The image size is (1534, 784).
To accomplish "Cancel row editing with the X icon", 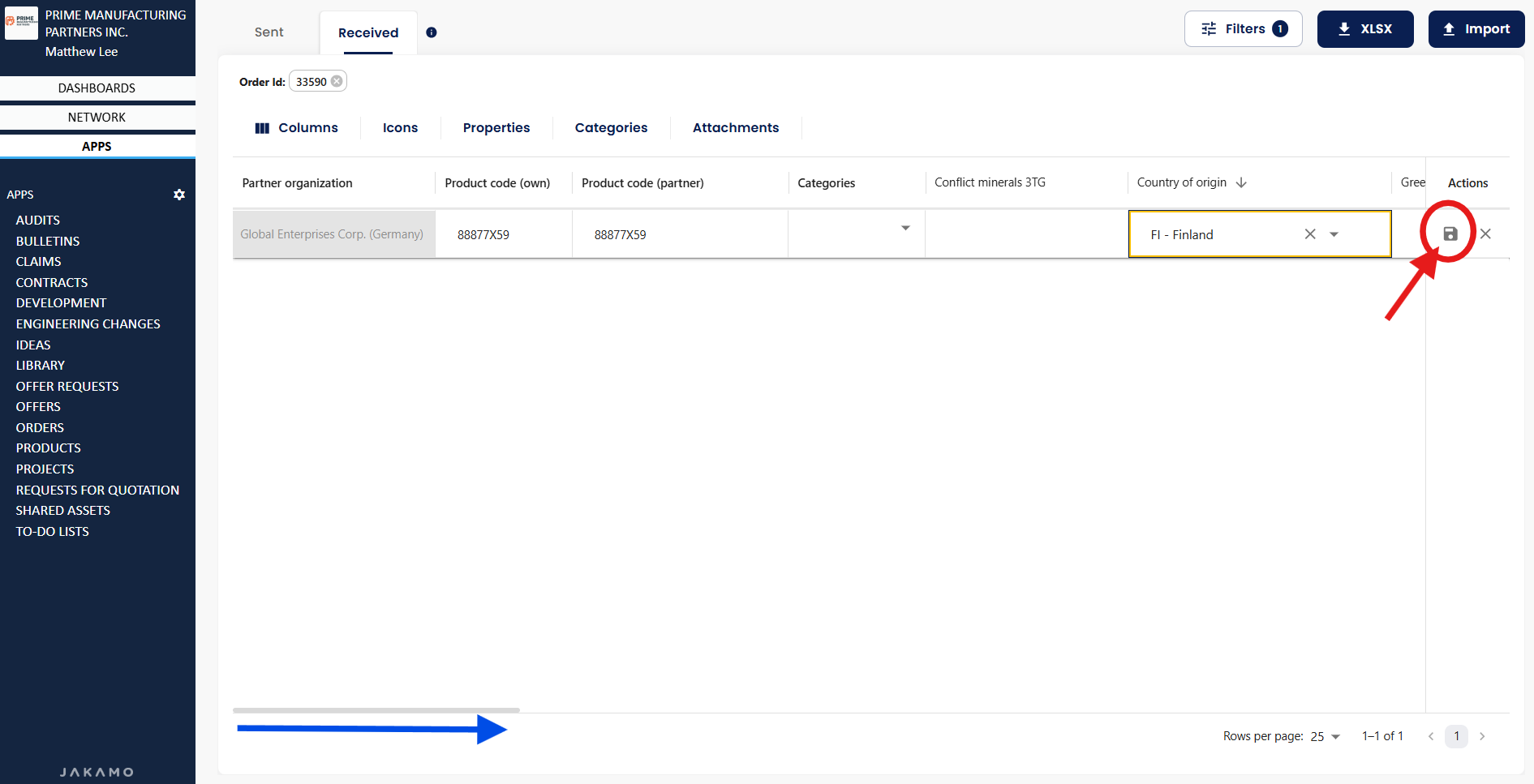I will 1485,234.
